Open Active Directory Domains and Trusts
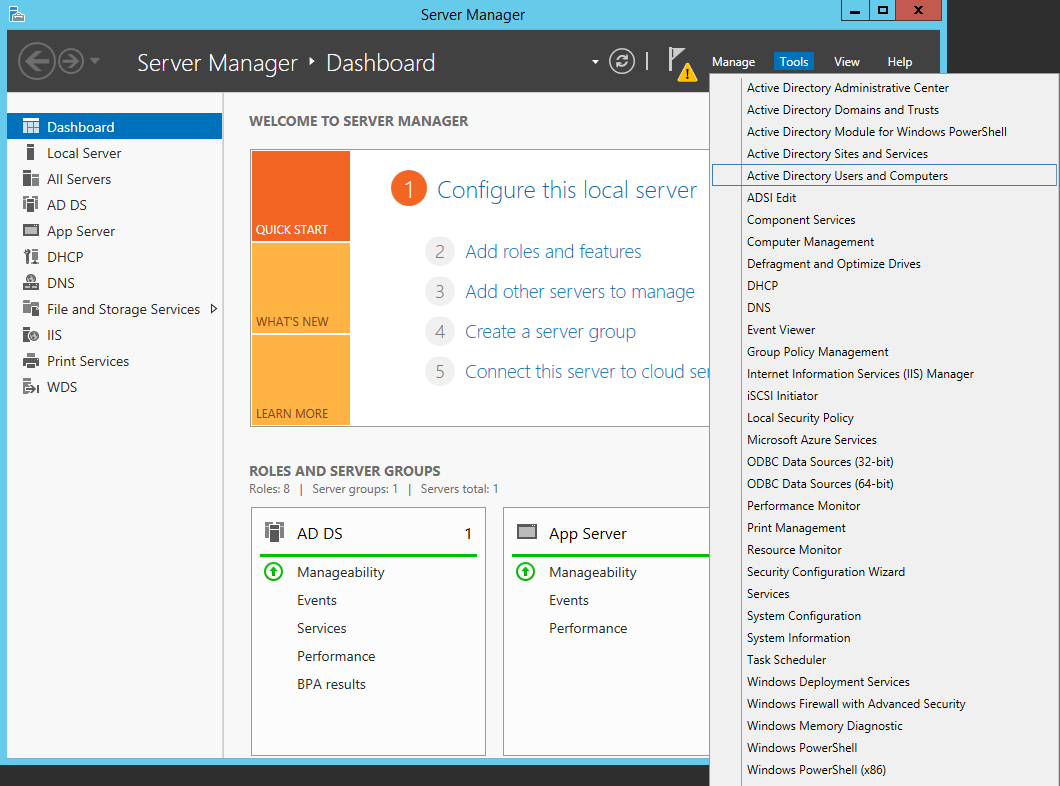 (x=843, y=109)
